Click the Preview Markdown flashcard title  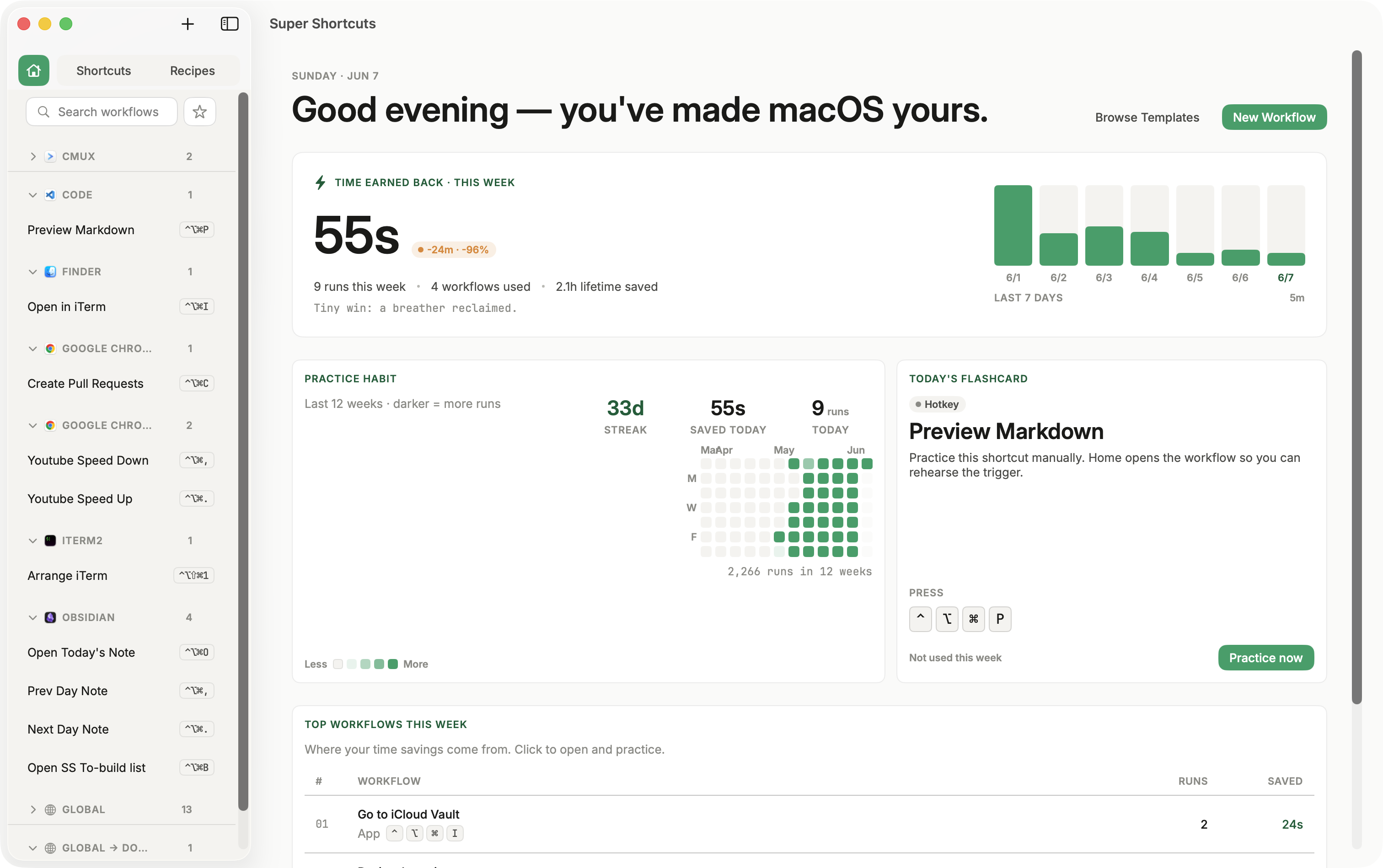[1006, 431]
